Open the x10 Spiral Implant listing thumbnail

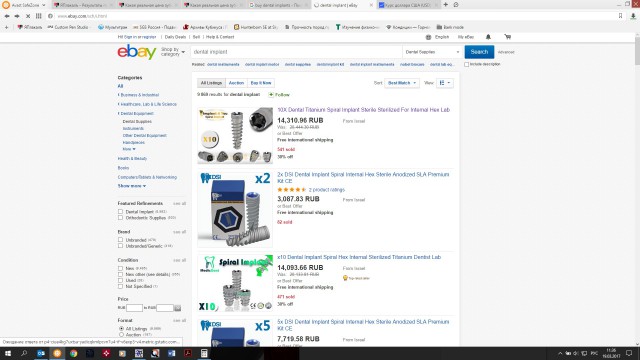click(235, 282)
